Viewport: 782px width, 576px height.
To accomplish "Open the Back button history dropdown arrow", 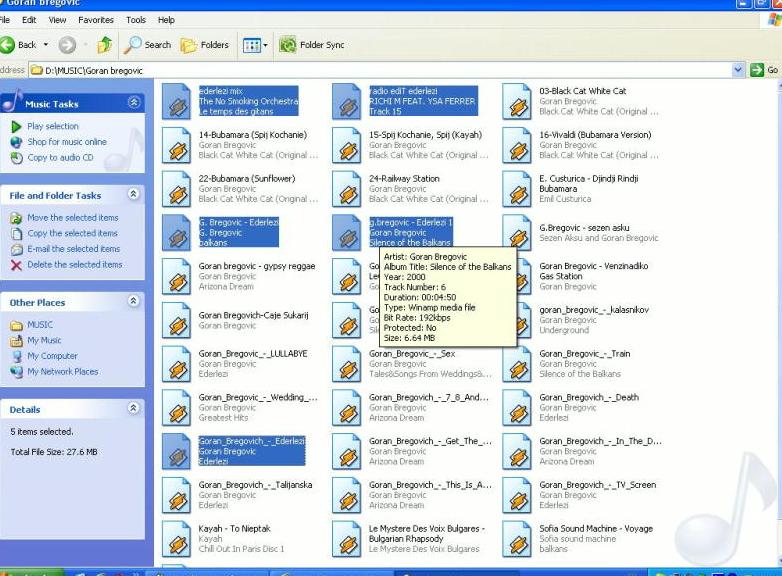I will (x=46, y=45).
